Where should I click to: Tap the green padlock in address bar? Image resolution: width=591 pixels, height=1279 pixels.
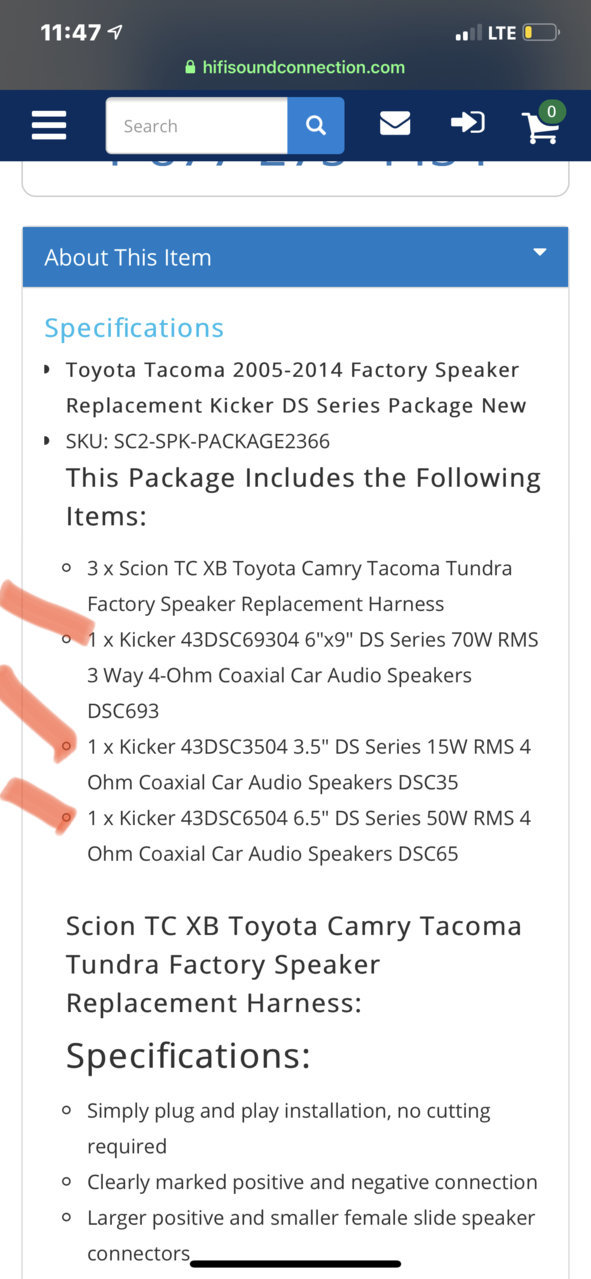click(x=191, y=68)
